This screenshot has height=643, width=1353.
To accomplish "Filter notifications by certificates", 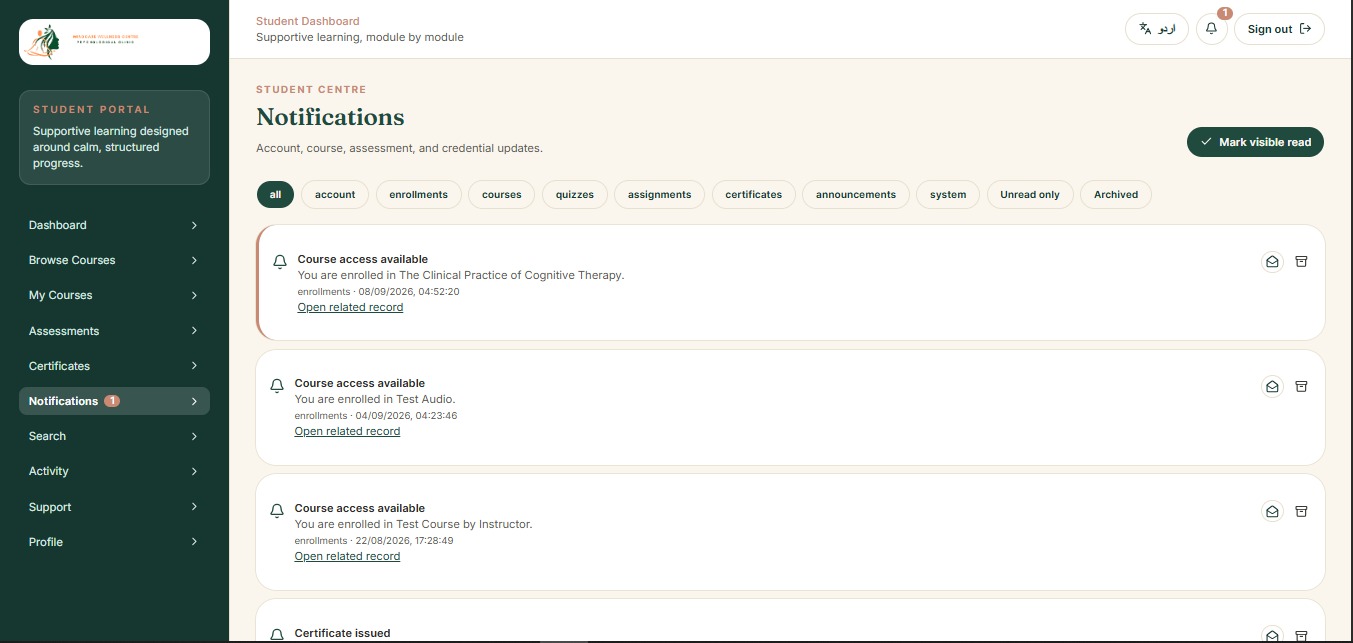I will [x=754, y=194].
